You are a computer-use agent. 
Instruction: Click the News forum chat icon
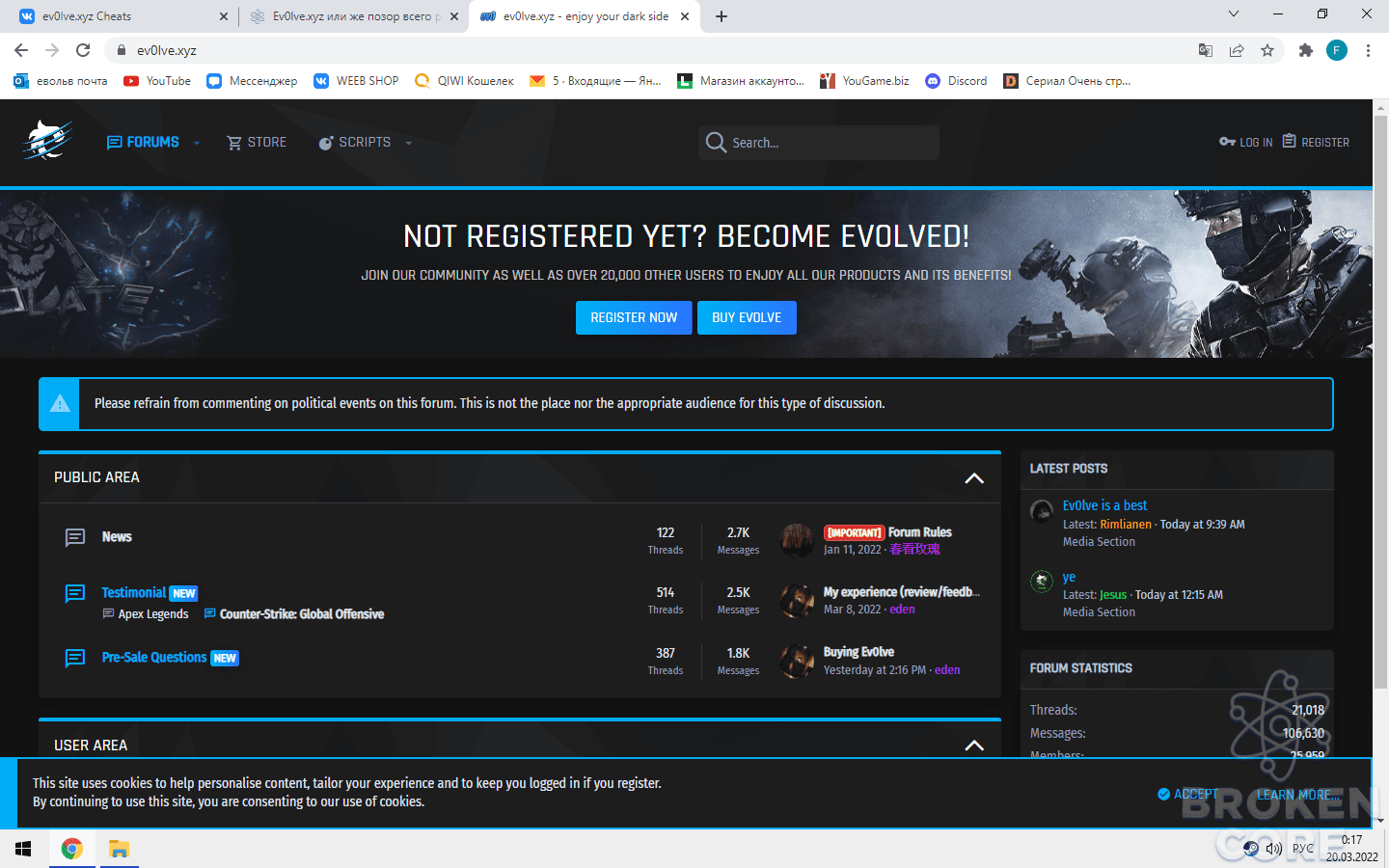tap(75, 537)
